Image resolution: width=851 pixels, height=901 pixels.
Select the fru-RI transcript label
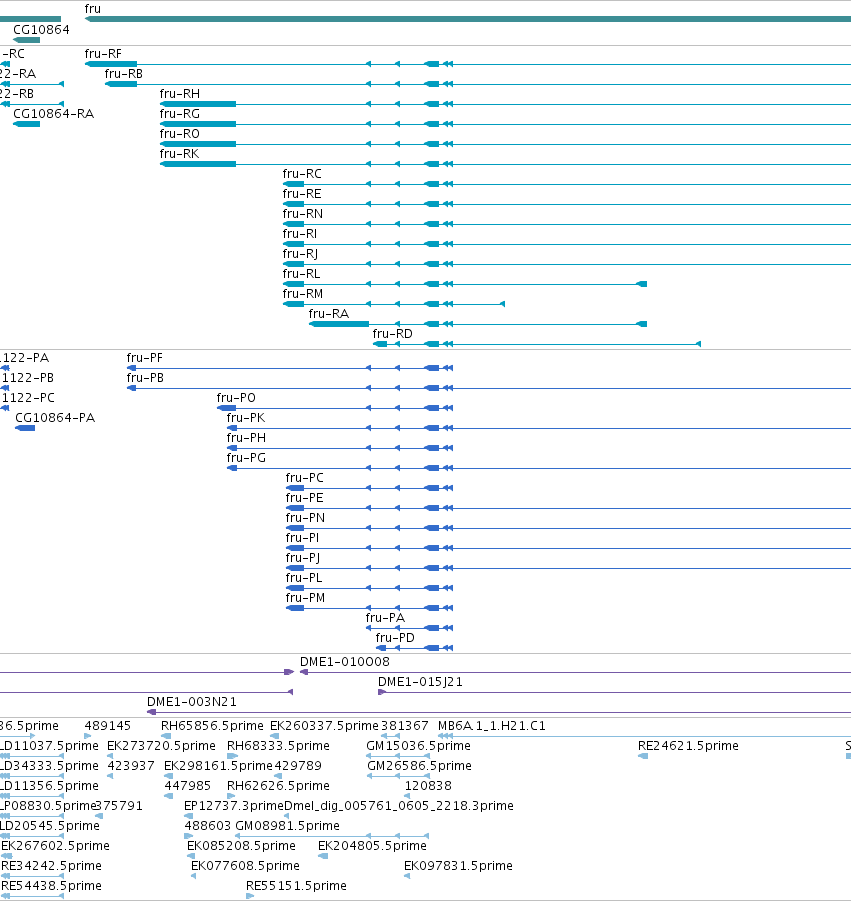point(299,234)
